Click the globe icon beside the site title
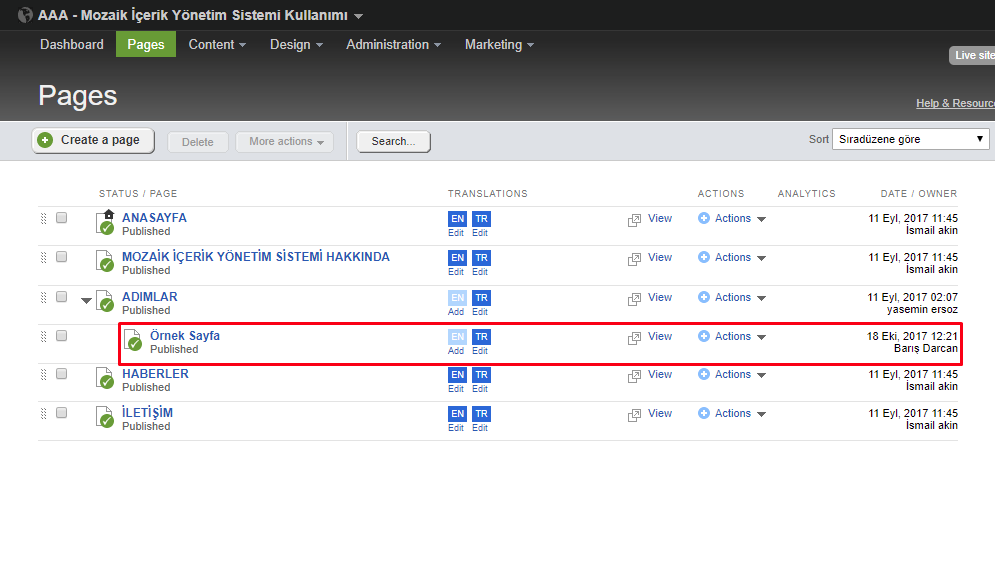995x573 pixels. 25,15
